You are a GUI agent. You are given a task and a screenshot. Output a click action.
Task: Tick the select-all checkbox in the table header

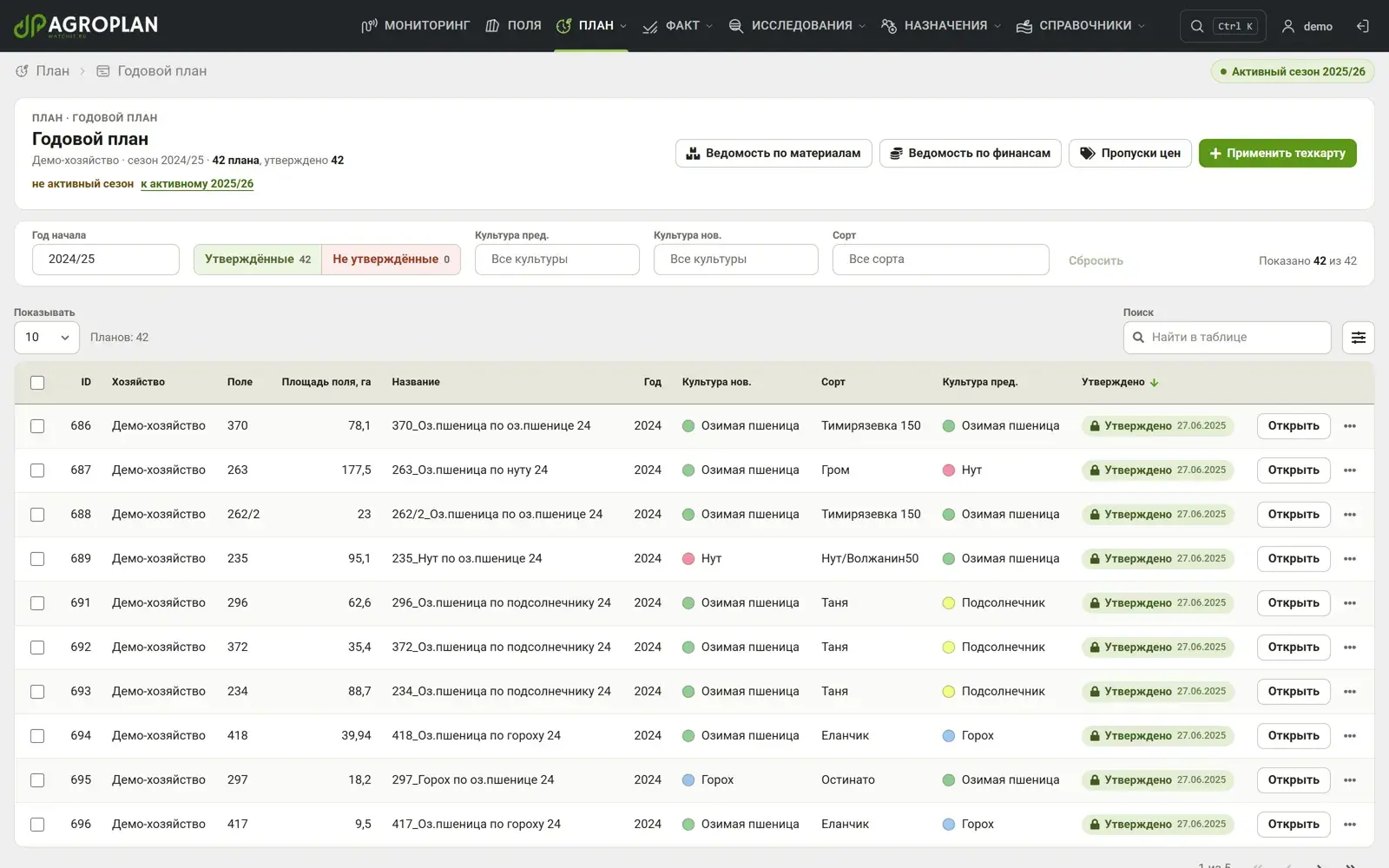coord(37,383)
